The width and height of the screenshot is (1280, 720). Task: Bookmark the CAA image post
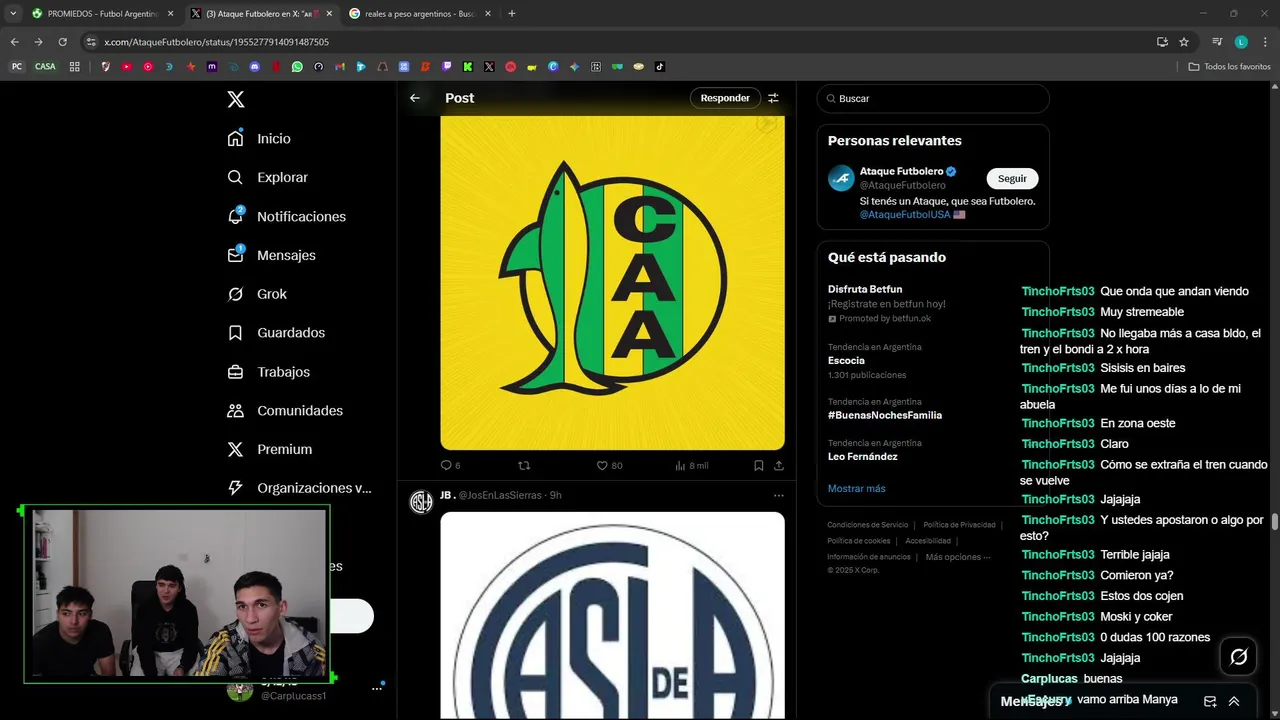759,465
